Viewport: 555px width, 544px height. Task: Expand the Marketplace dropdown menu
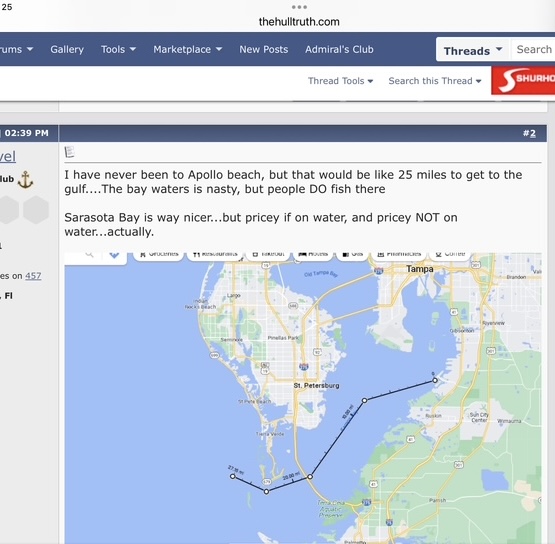pyautogui.click(x=188, y=49)
